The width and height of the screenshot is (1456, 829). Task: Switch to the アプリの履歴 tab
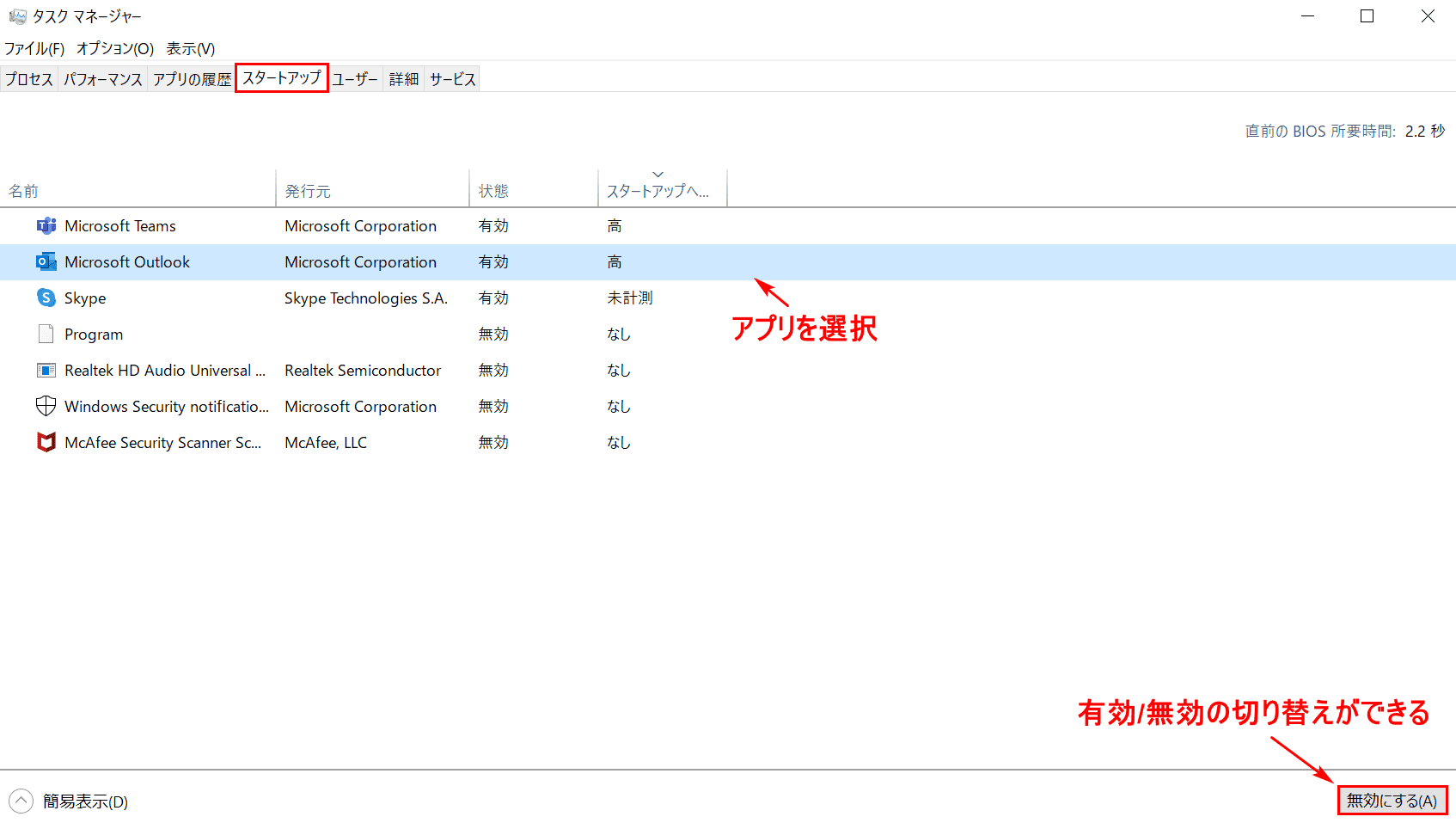(192, 79)
